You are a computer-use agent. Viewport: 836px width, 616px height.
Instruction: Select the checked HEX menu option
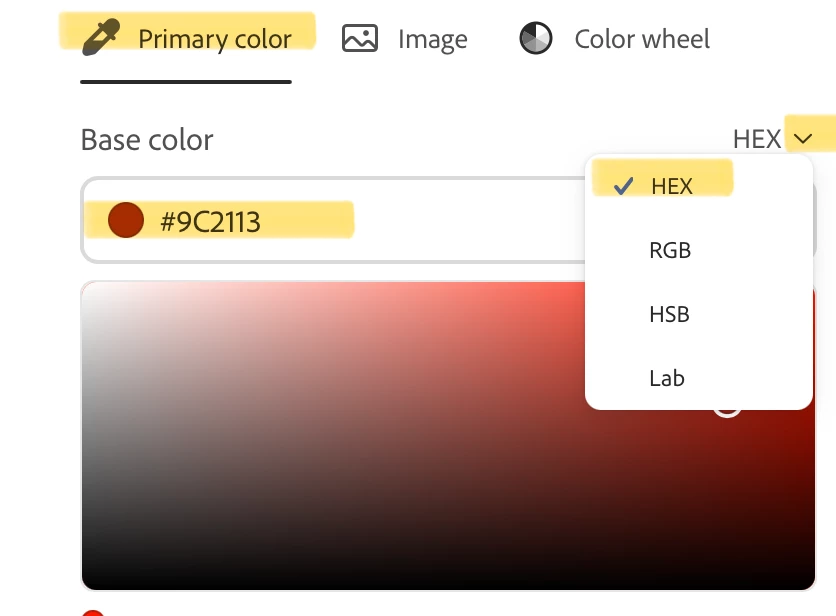point(698,186)
